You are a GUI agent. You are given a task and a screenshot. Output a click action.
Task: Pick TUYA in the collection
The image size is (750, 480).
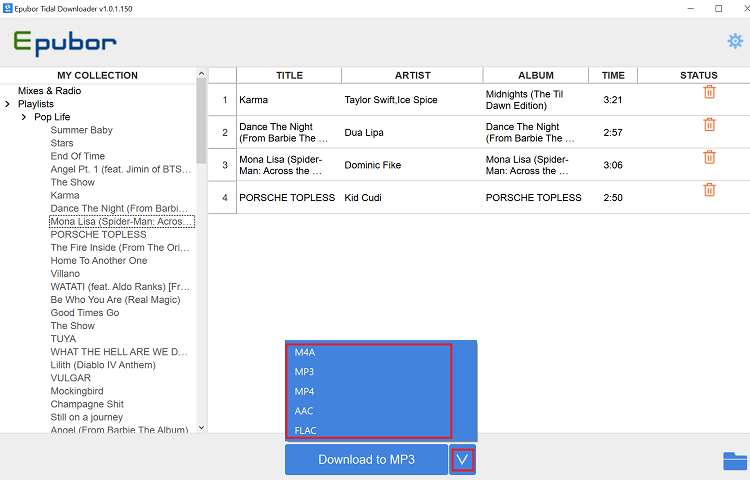point(63,339)
